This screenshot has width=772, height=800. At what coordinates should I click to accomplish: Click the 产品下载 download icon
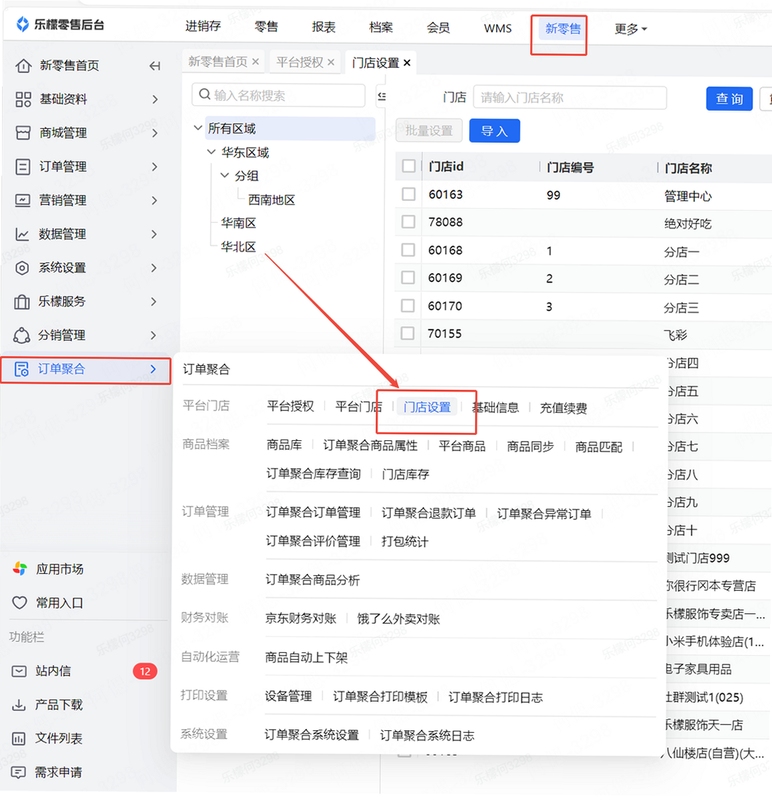19,705
